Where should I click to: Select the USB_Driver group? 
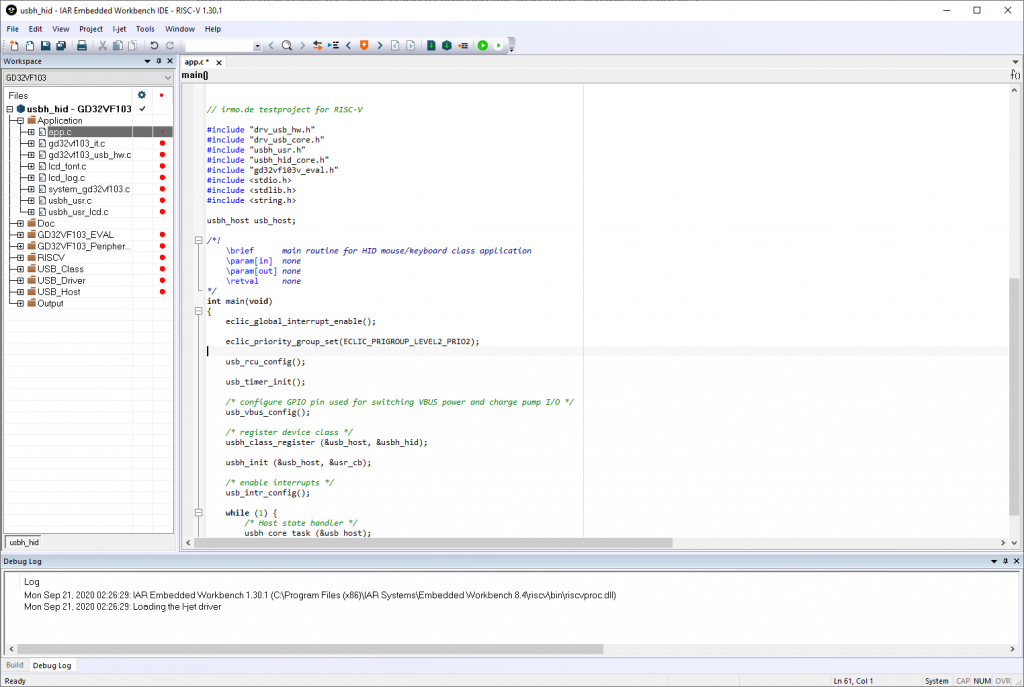pyautogui.click(x=61, y=281)
